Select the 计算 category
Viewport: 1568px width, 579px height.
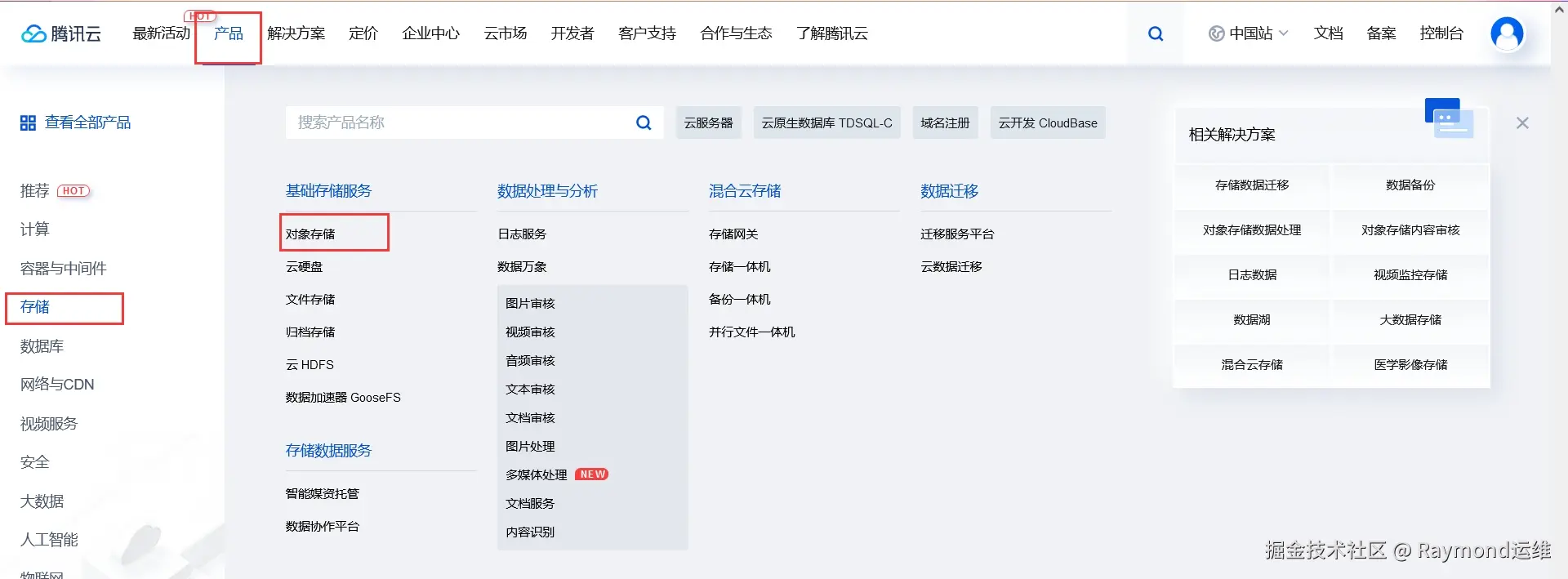(x=35, y=229)
